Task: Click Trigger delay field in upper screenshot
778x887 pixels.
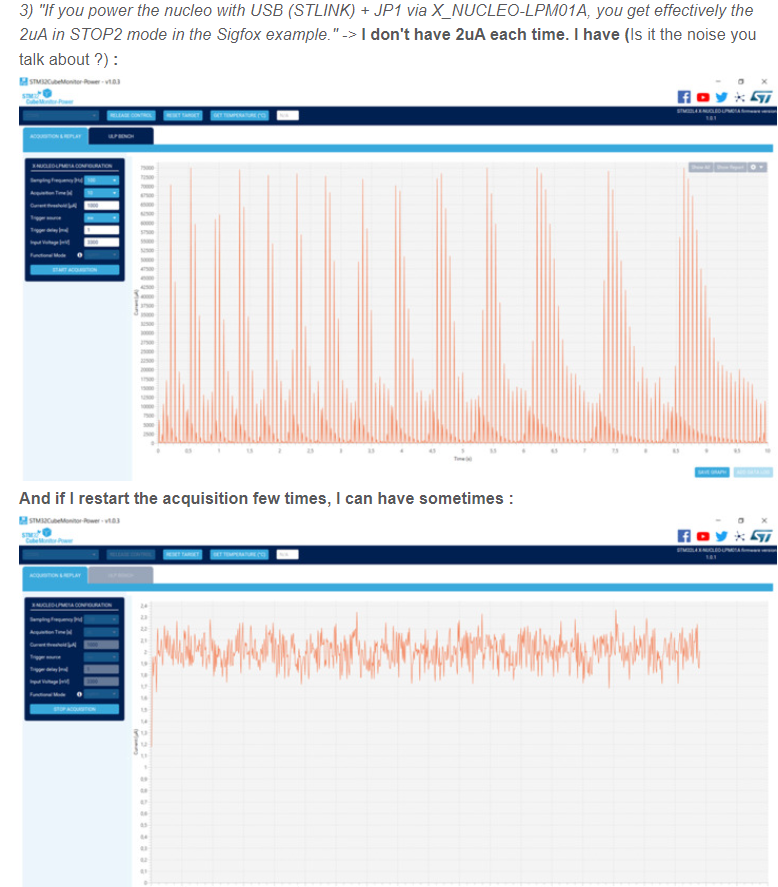Action: [x=101, y=230]
